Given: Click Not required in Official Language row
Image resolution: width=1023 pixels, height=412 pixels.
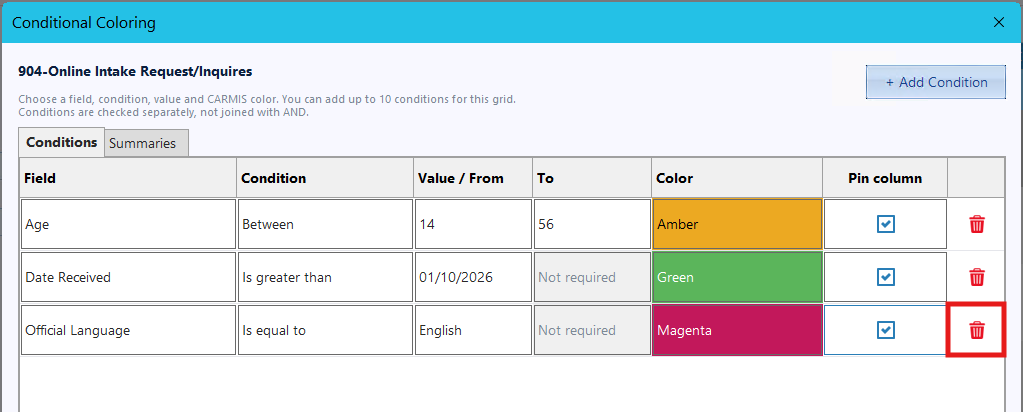Looking at the screenshot, I should pos(592,330).
